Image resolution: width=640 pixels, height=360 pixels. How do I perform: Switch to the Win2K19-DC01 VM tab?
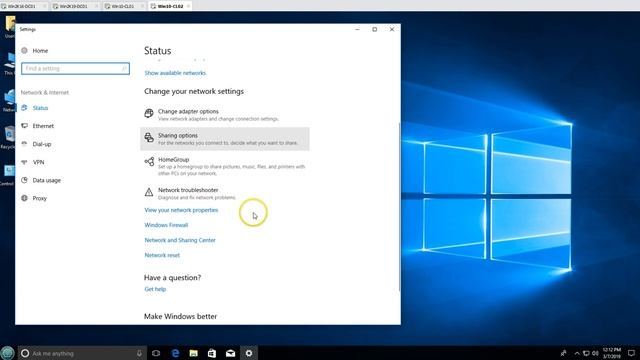click(x=73, y=6)
